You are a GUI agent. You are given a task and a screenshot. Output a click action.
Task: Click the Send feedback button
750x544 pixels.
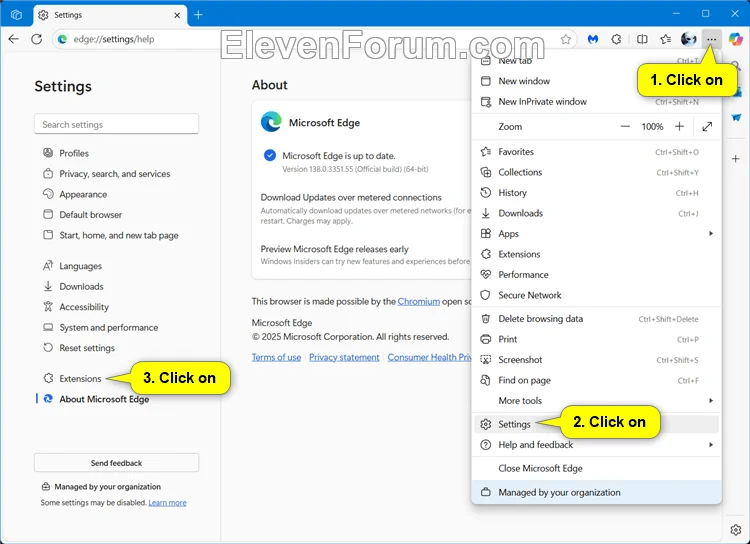click(116, 463)
